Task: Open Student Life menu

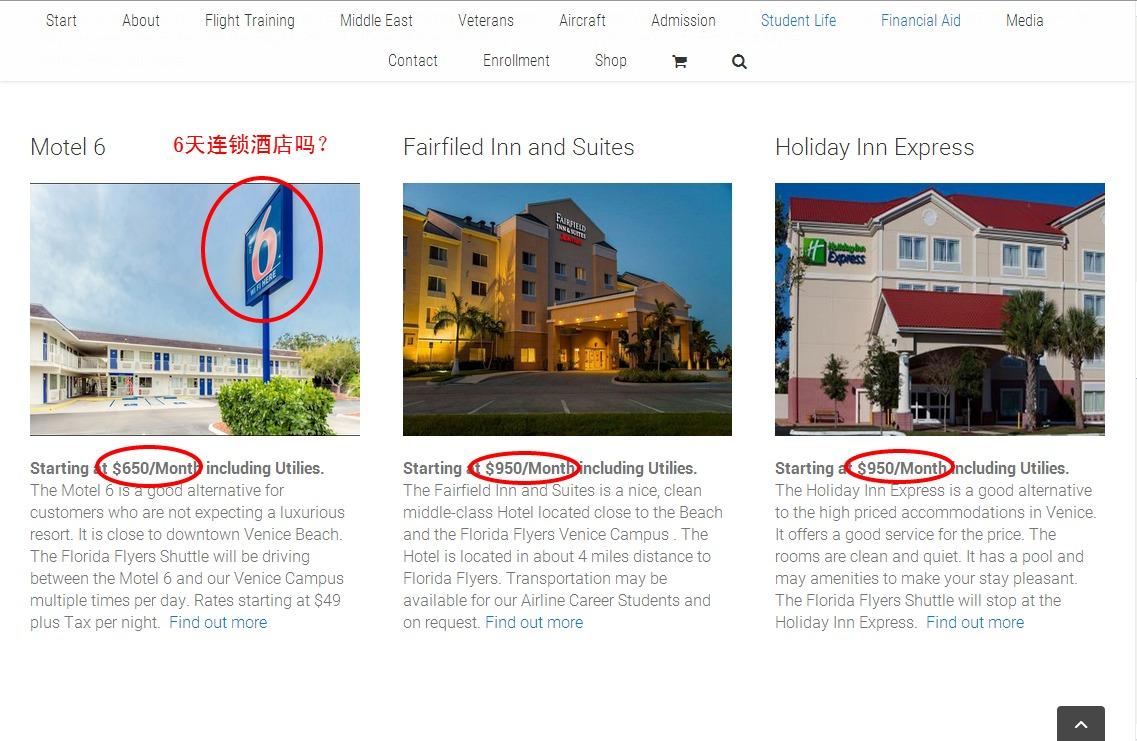Action: (798, 20)
